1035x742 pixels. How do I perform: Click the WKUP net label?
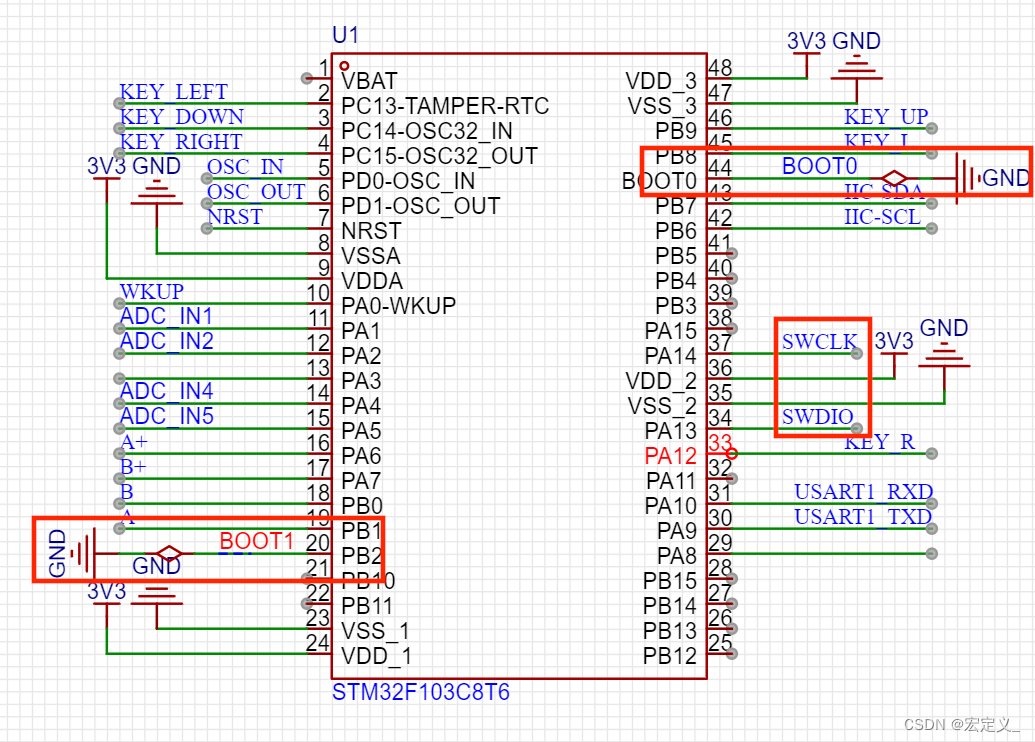[x=152, y=292]
